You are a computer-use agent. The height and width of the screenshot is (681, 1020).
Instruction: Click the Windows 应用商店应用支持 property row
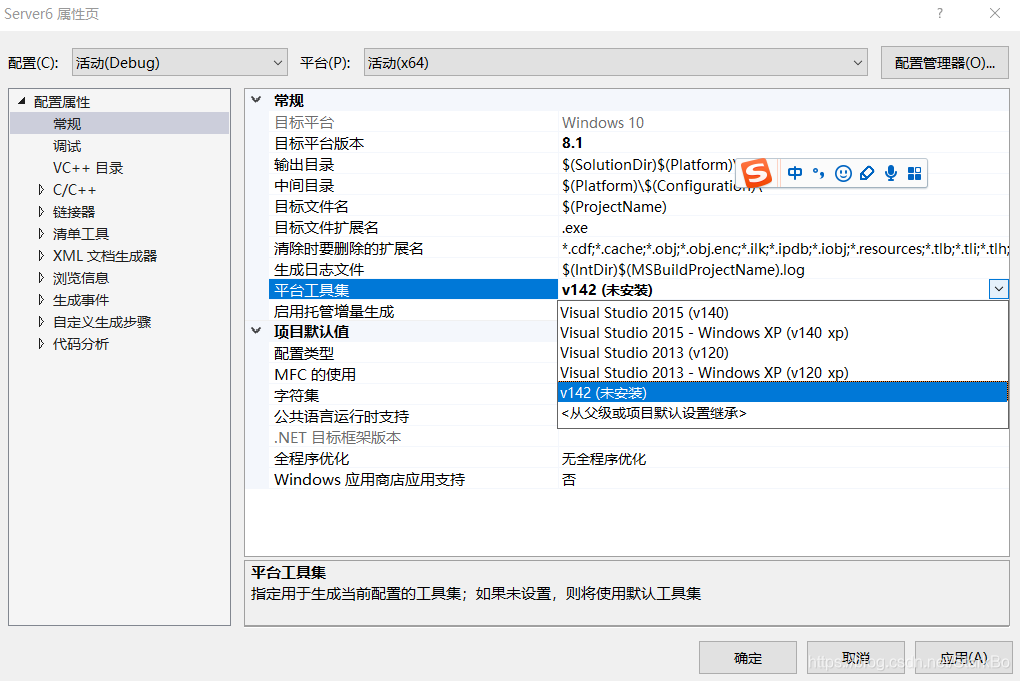click(x=639, y=479)
